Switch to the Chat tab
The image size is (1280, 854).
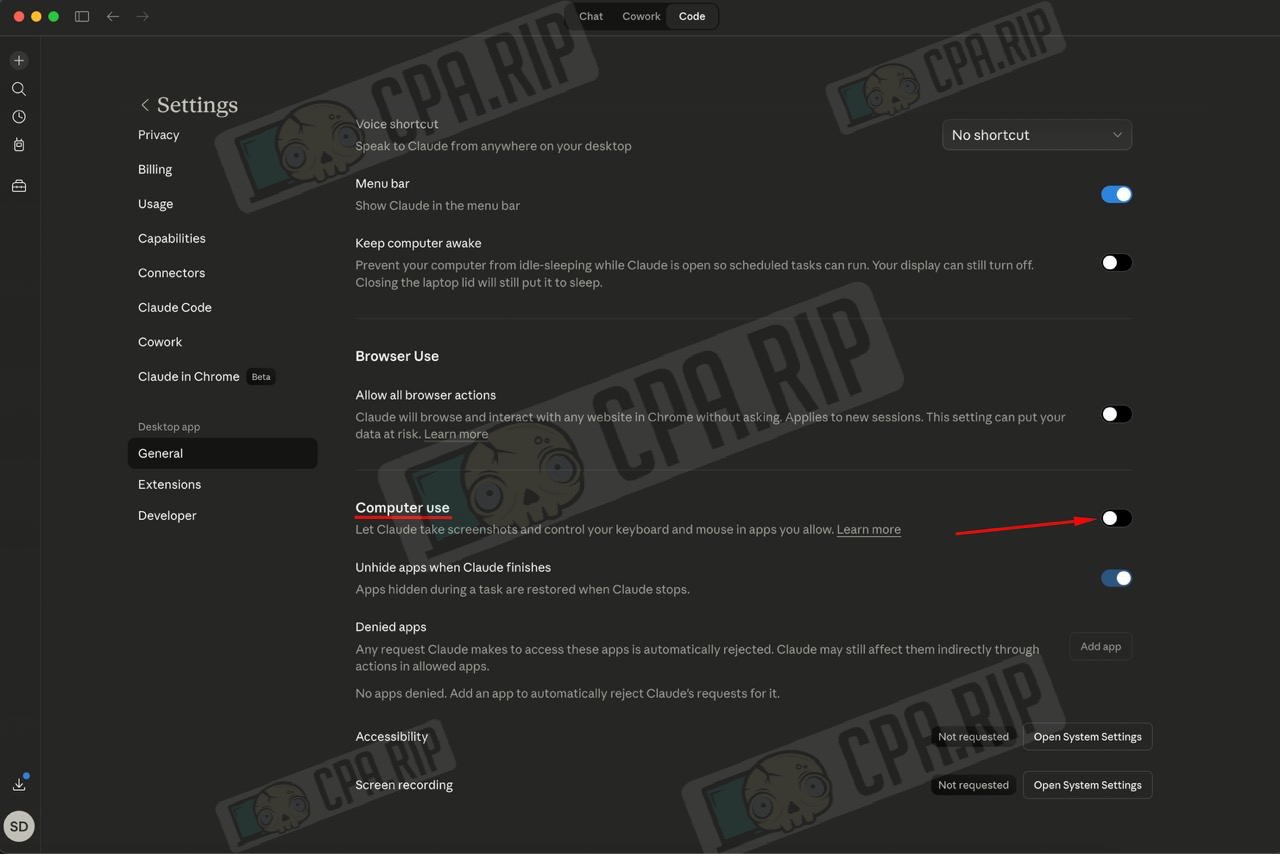click(591, 16)
